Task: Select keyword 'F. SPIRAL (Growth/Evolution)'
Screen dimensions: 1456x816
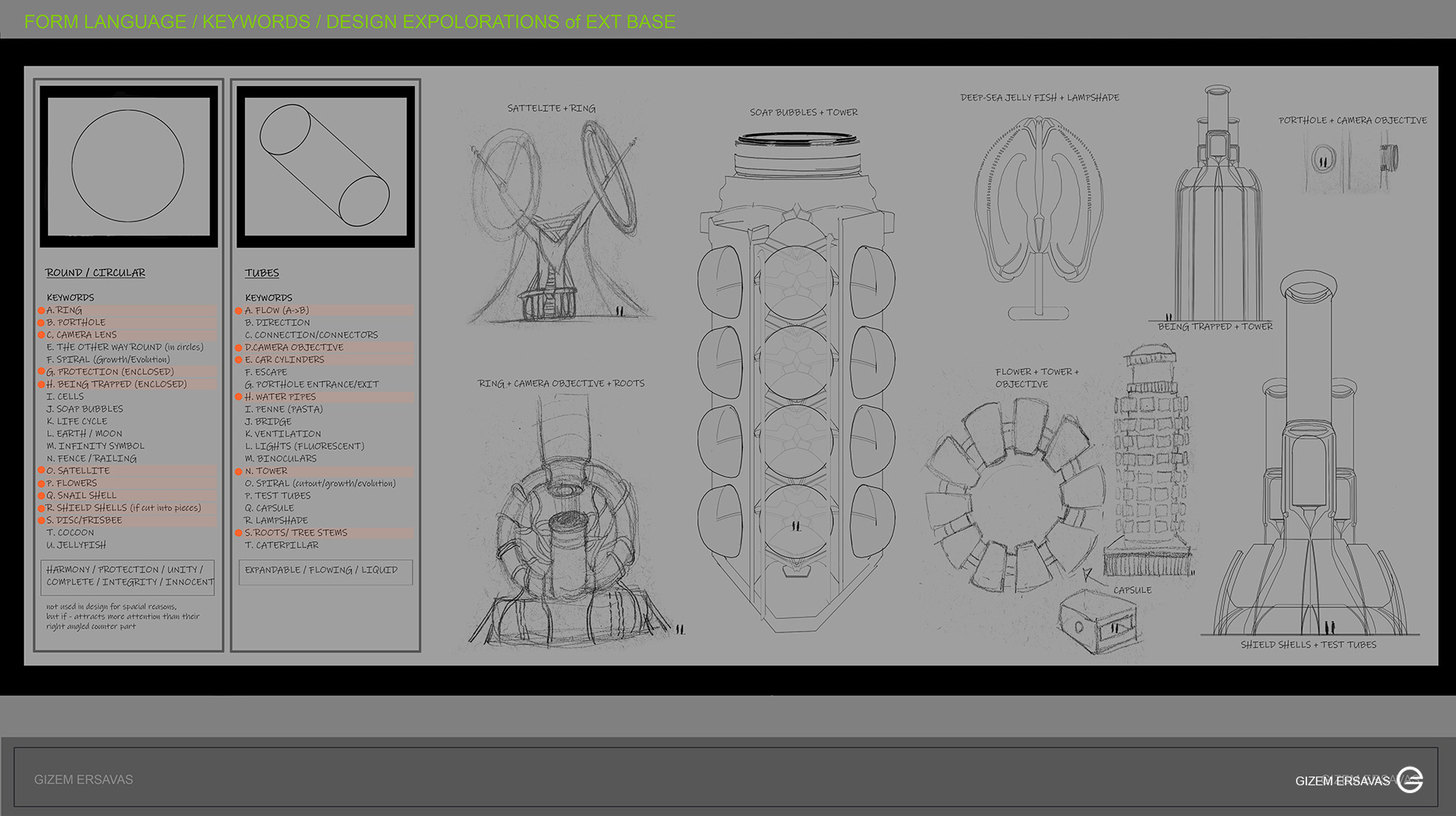Action: click(108, 360)
